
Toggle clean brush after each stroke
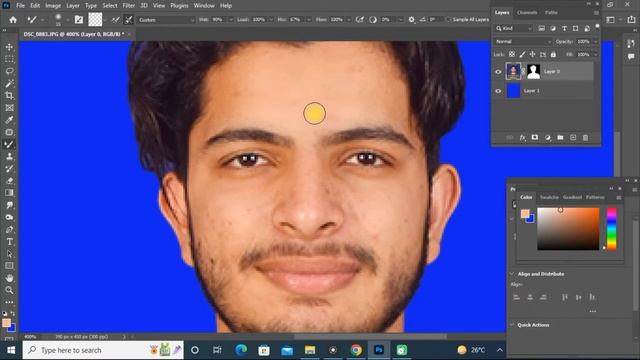pyautogui.click(x=129, y=20)
